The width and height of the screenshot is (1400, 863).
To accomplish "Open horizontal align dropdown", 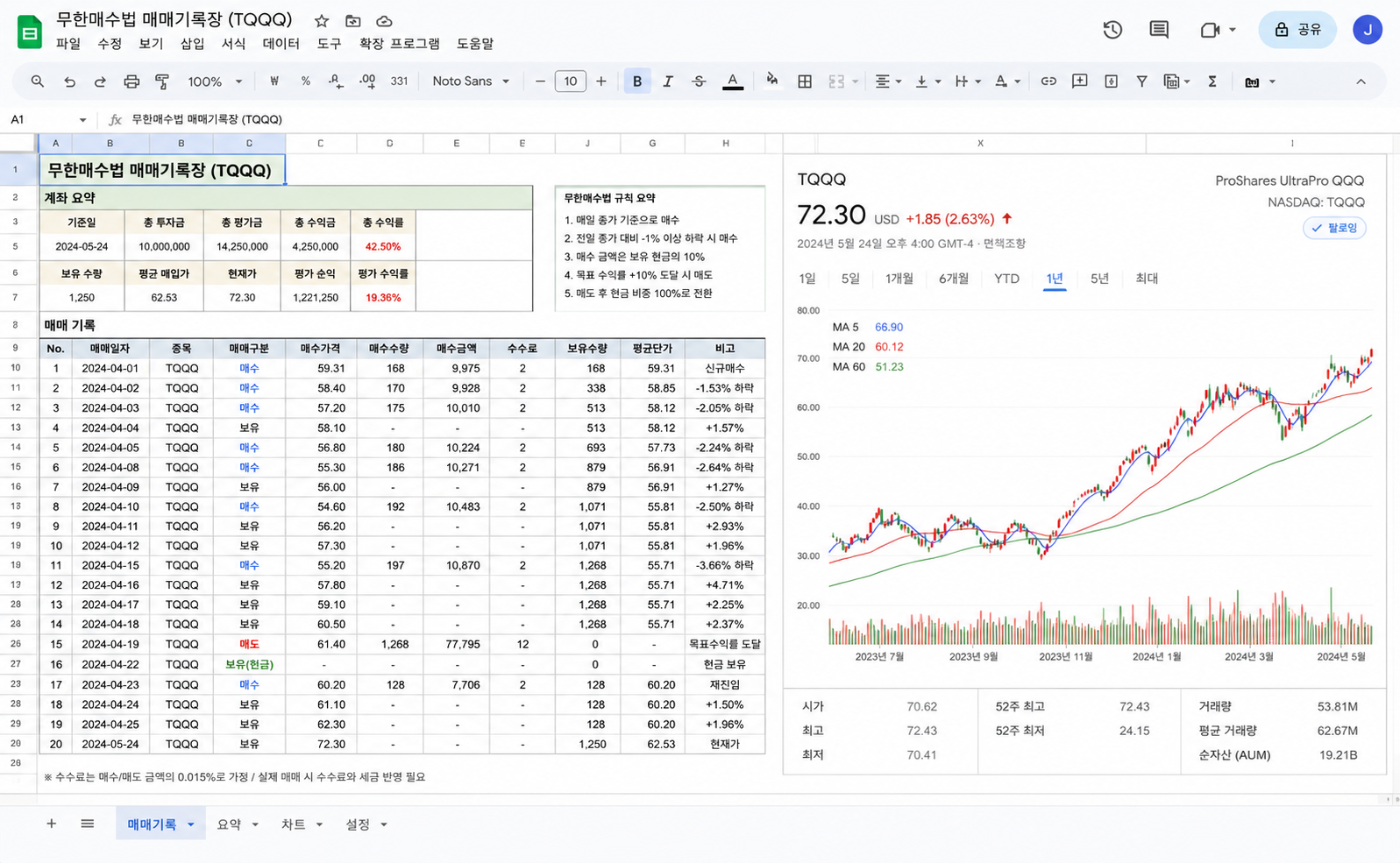I will pyautogui.click(x=888, y=81).
